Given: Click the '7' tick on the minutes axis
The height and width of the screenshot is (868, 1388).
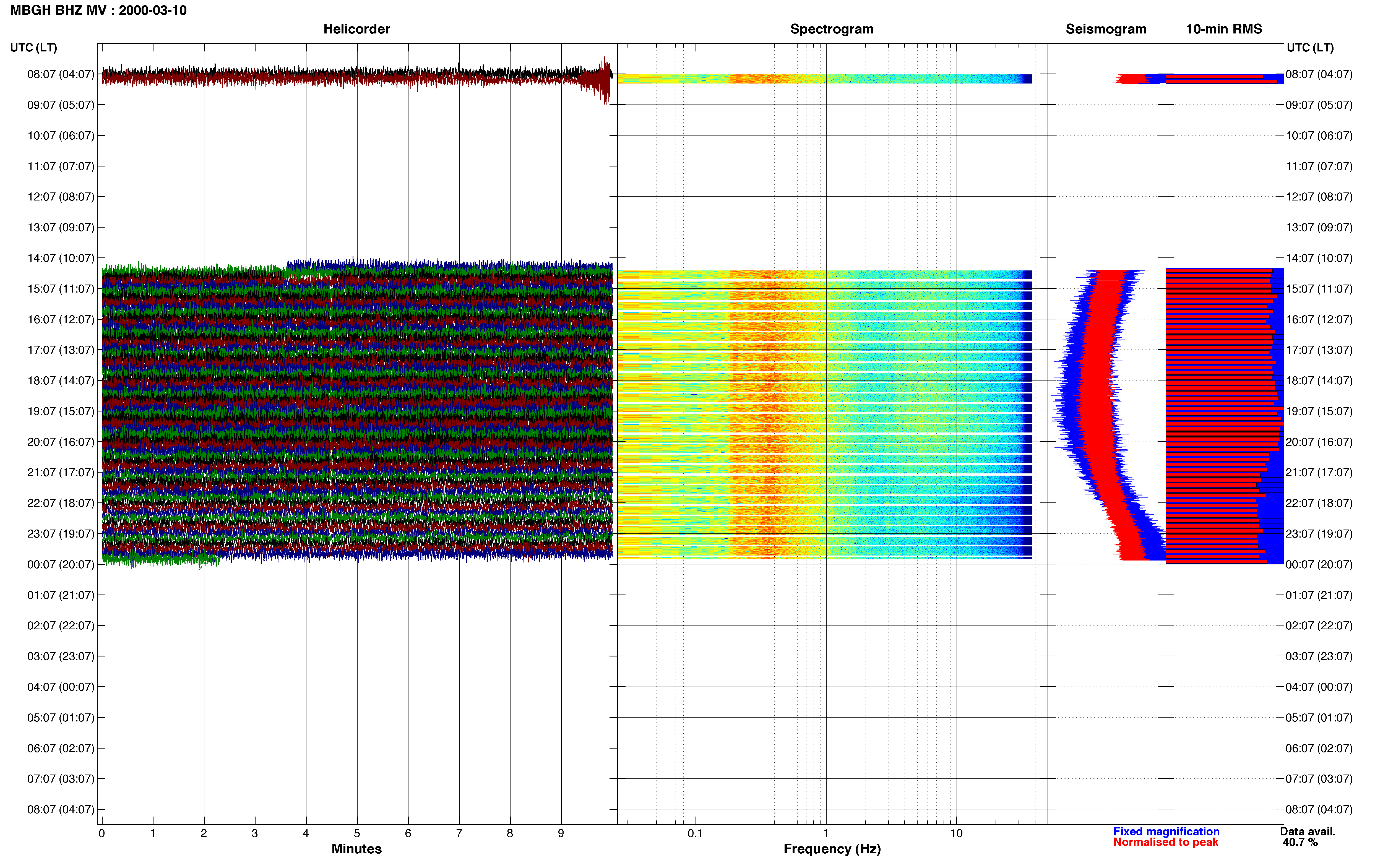Looking at the screenshot, I should pos(459,833).
